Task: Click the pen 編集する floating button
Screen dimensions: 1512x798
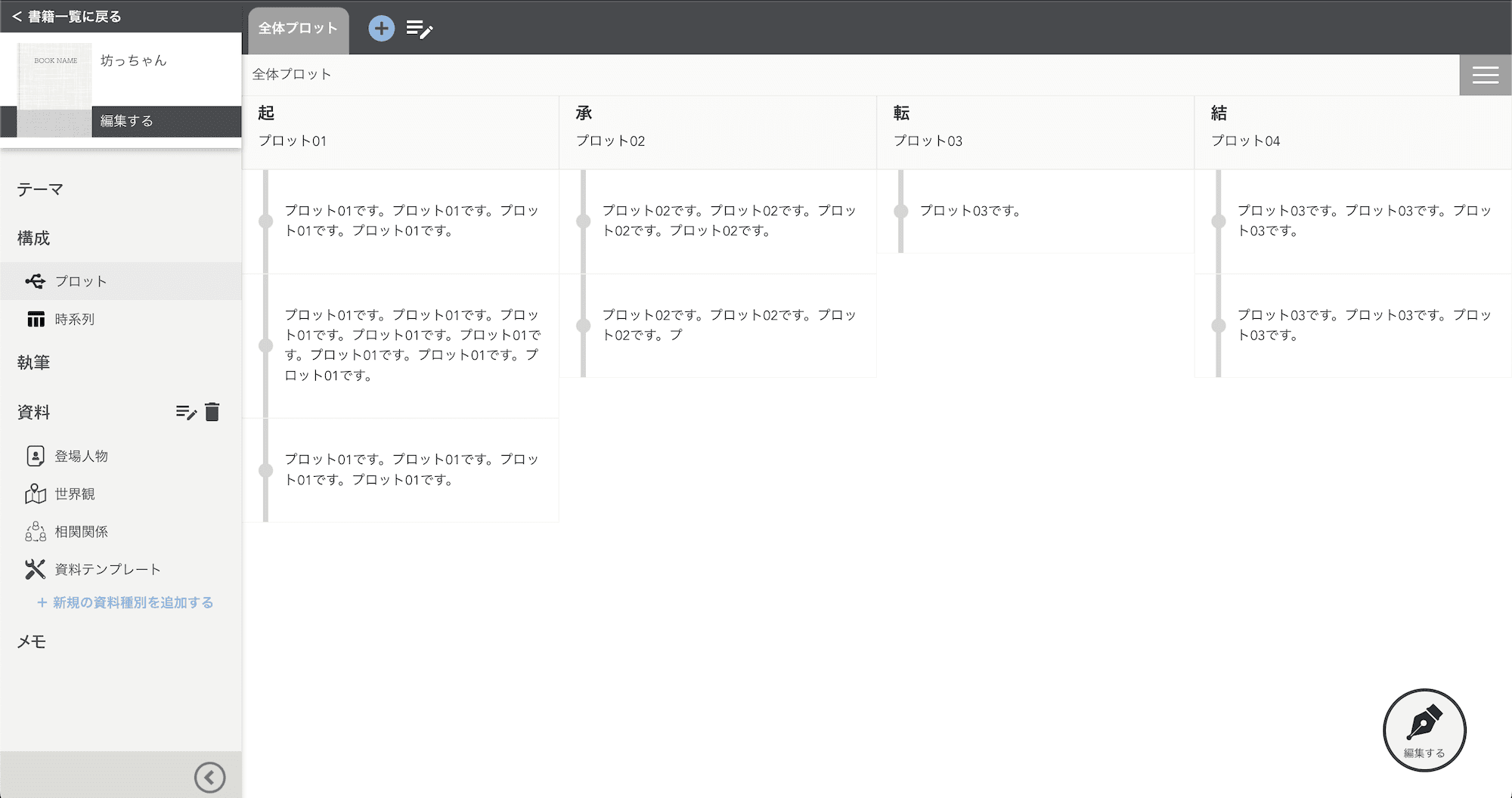Action: 1424,730
